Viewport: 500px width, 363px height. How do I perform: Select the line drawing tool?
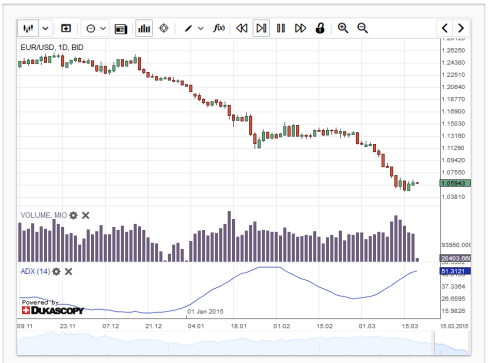[188, 28]
